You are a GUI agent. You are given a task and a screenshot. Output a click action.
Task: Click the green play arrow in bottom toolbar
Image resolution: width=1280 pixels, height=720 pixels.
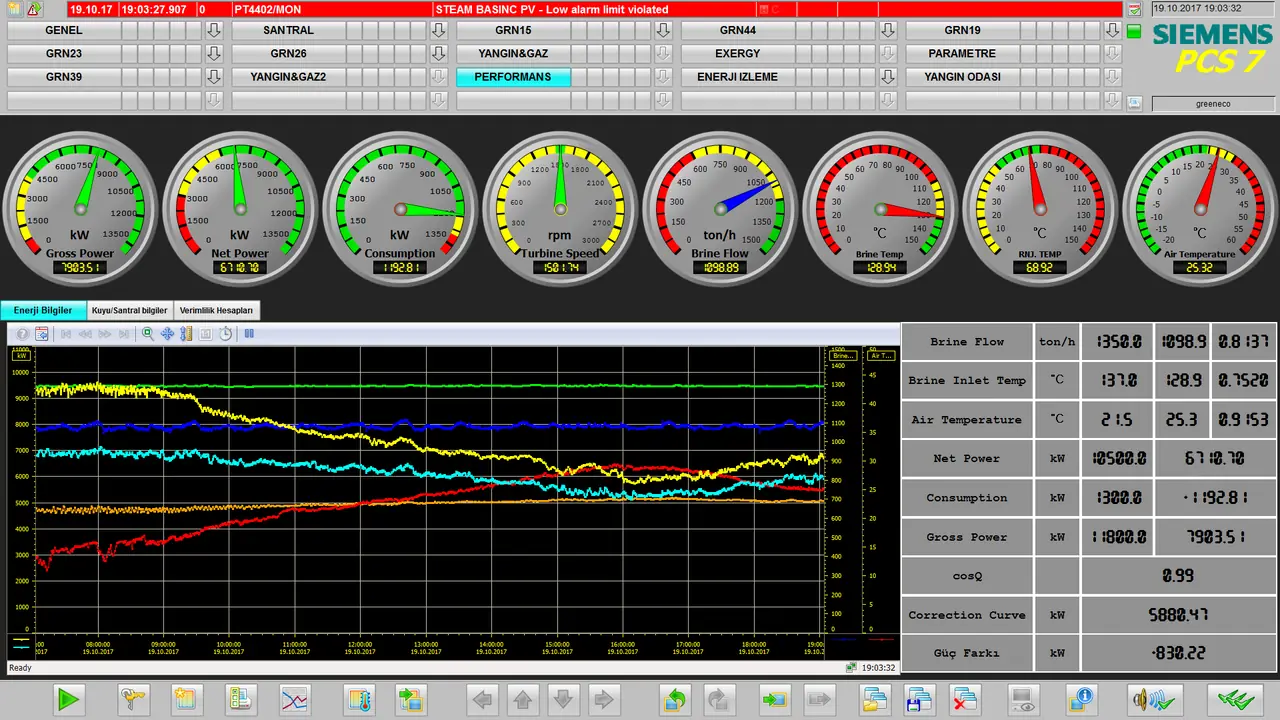(x=69, y=699)
